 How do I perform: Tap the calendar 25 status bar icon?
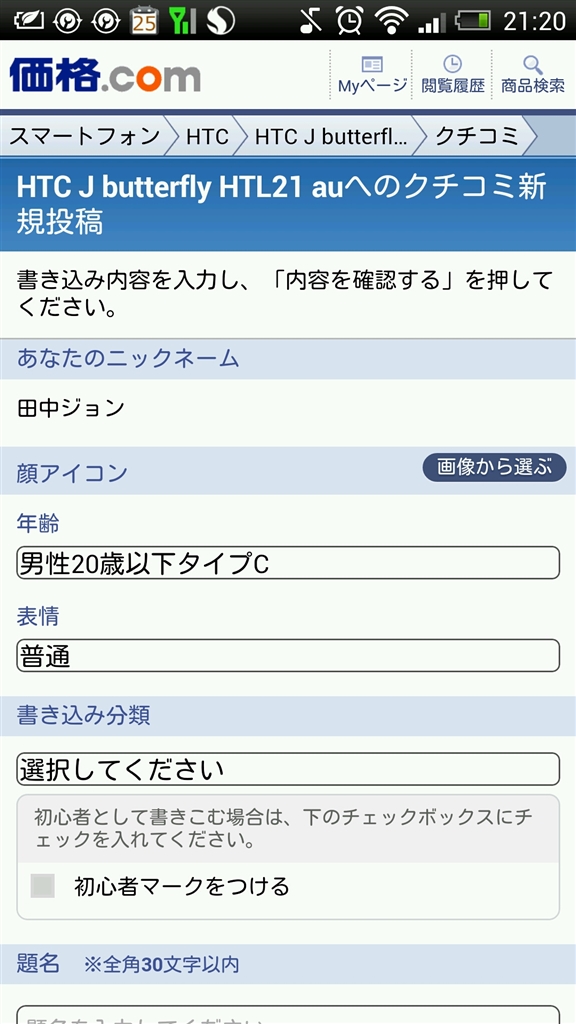(x=144, y=20)
